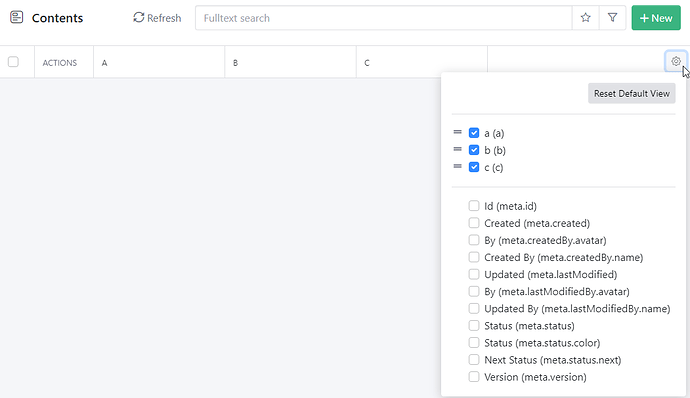Check Status (meta.status.color) option
The height and width of the screenshot is (398, 690).
pos(474,343)
